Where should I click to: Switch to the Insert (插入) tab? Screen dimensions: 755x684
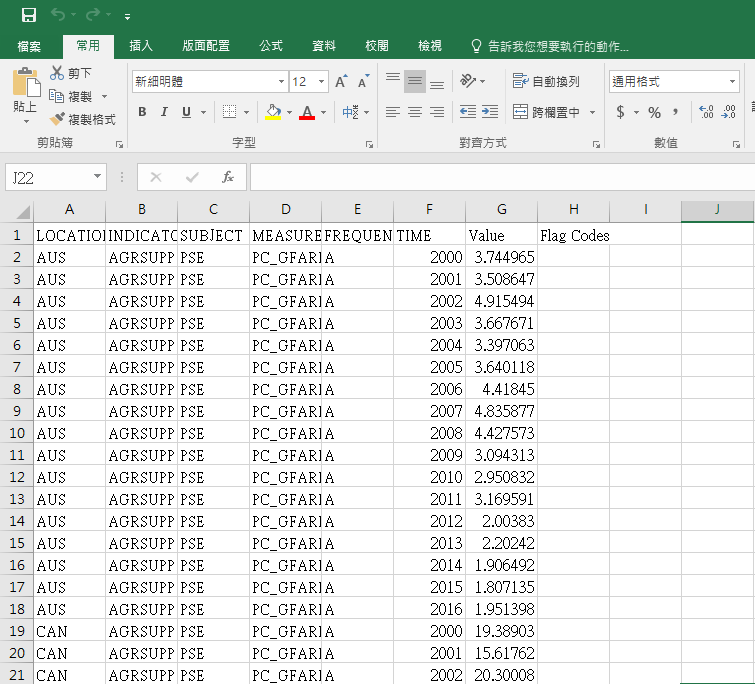pos(141,46)
